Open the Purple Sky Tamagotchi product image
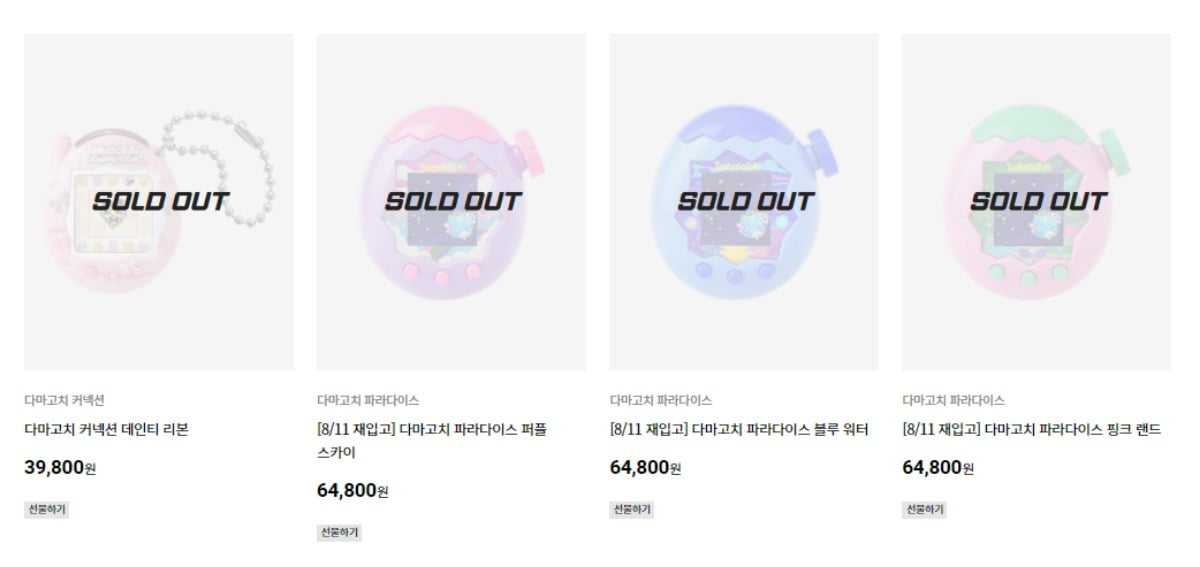 (451, 201)
